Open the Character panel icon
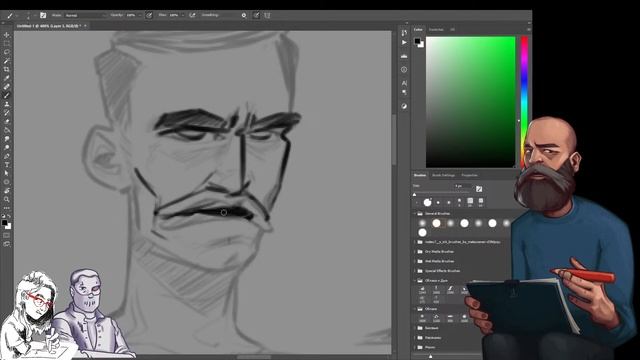The image size is (640, 360). point(404,83)
